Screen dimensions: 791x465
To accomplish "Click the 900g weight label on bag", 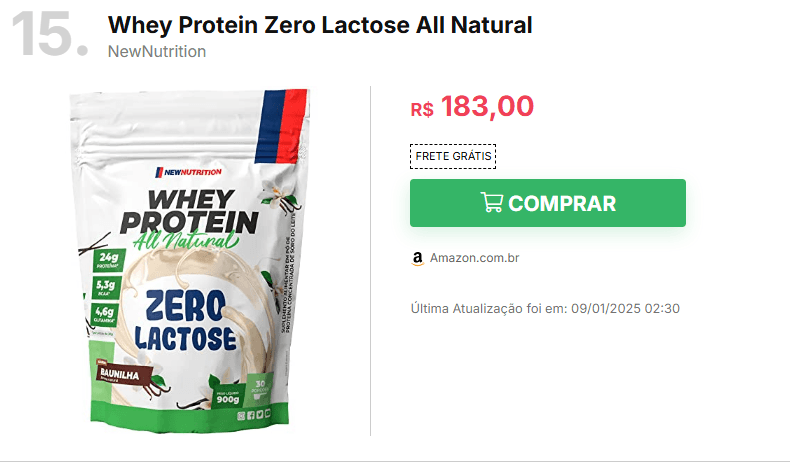I will click(x=228, y=398).
